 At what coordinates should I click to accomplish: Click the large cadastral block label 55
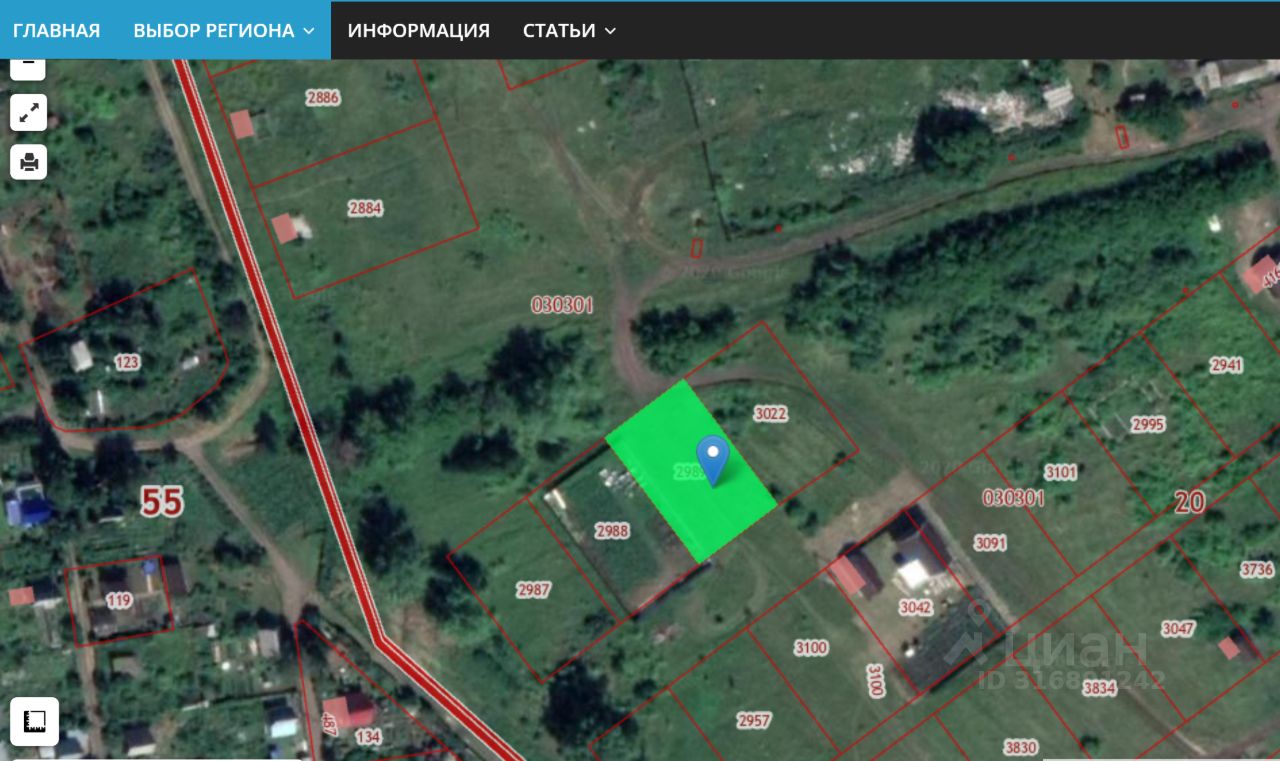(x=162, y=501)
